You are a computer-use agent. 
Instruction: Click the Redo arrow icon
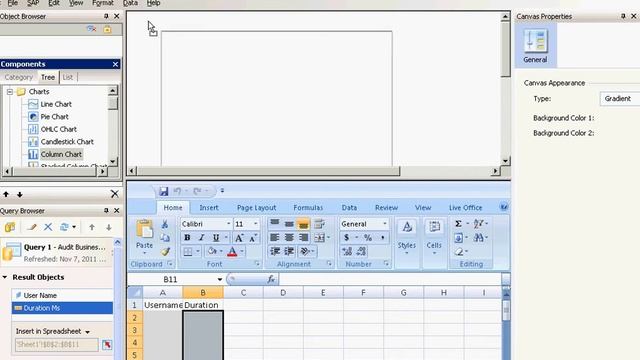[x=198, y=191]
